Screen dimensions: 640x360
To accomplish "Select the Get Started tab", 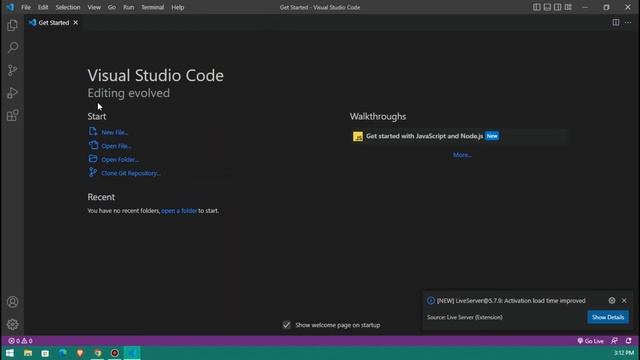I will point(53,23).
